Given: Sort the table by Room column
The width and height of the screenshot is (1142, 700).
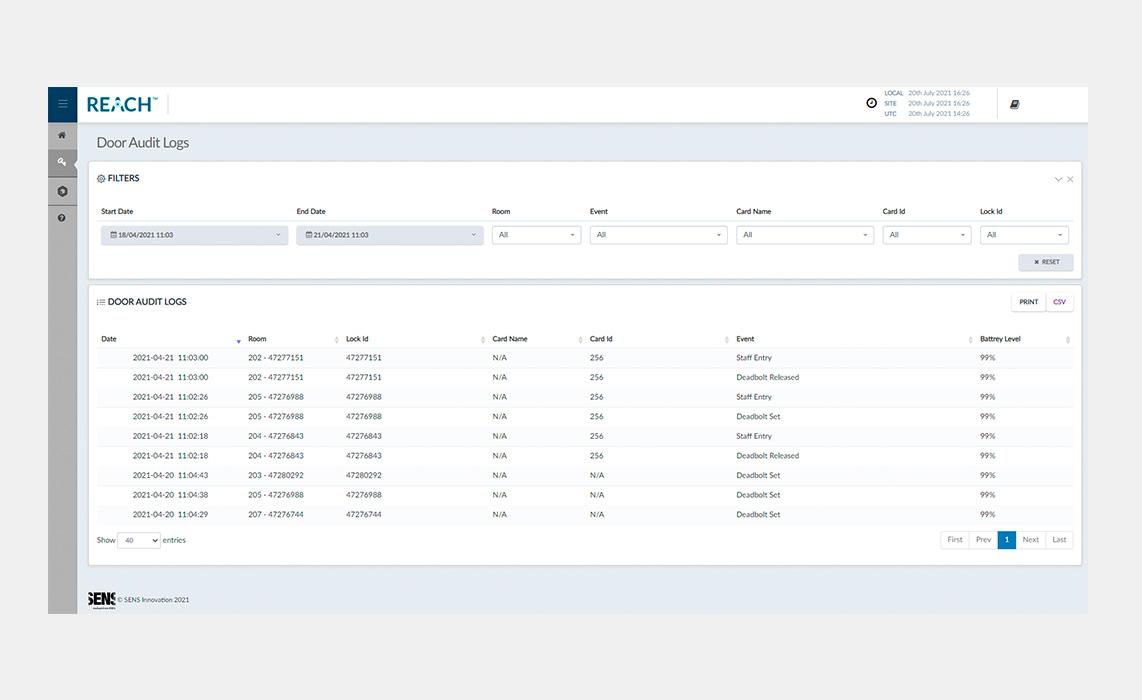Looking at the screenshot, I should click(293, 339).
